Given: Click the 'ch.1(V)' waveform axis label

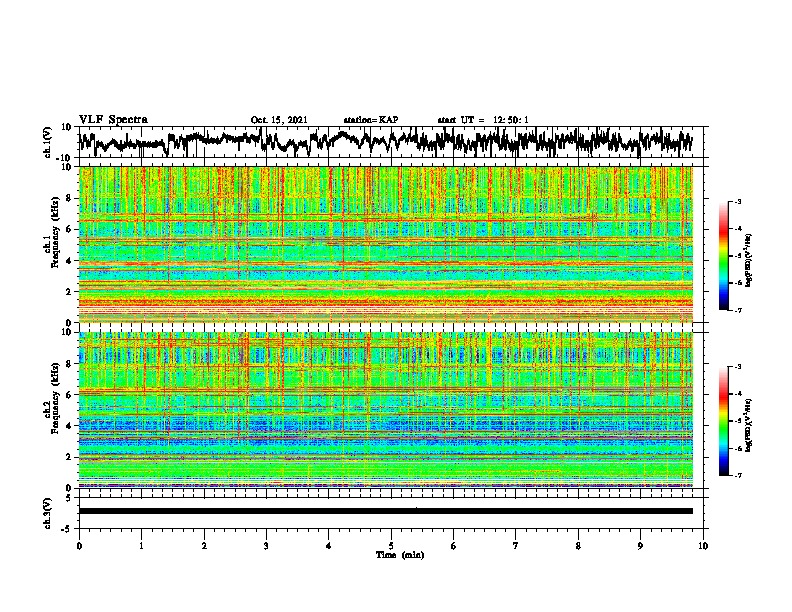Looking at the screenshot, I should (x=48, y=142).
